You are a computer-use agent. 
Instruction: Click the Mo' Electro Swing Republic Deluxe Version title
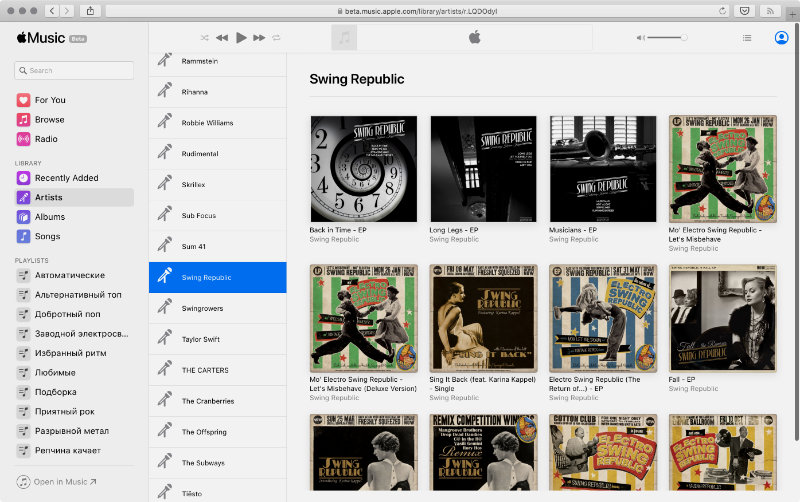point(363,384)
